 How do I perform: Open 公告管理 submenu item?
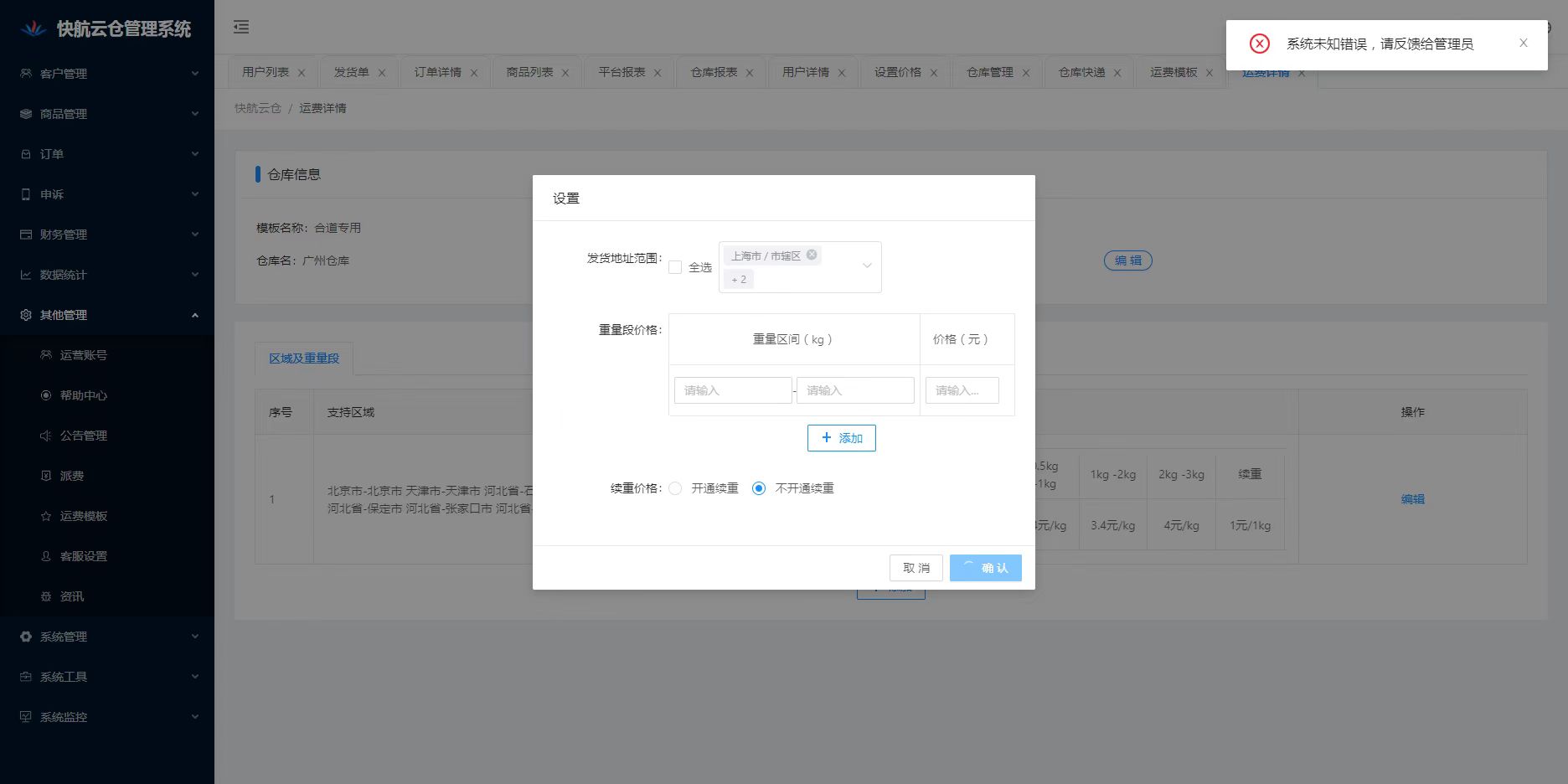tap(107, 436)
